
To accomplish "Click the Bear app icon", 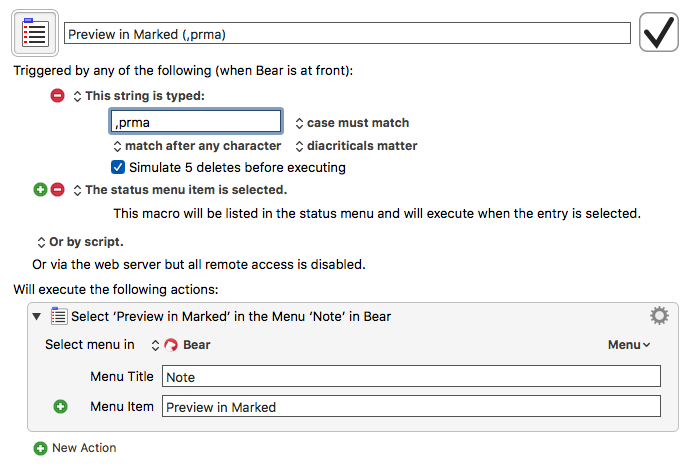I will (171, 345).
